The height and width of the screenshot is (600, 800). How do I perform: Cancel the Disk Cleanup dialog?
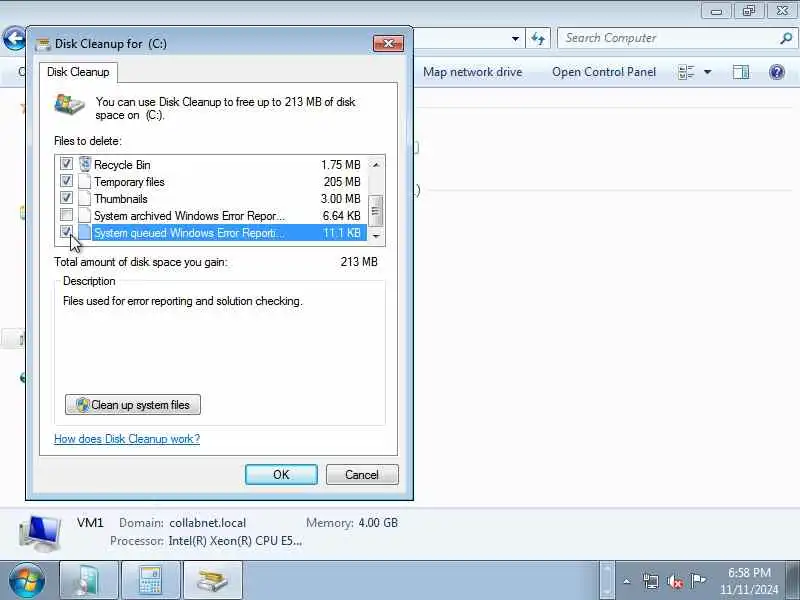(x=362, y=474)
